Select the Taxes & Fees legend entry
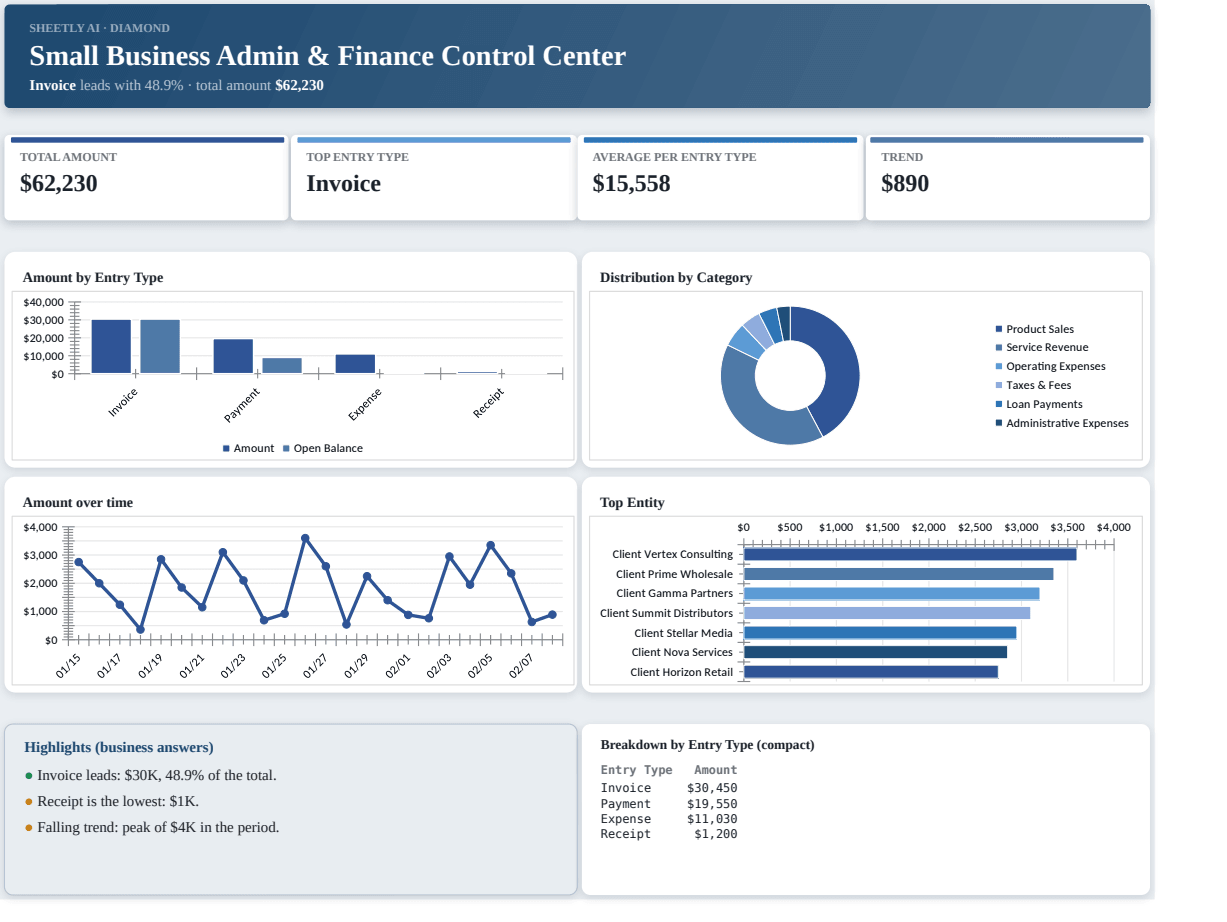Screen dimensions: 1227x922 [x=1034, y=386]
